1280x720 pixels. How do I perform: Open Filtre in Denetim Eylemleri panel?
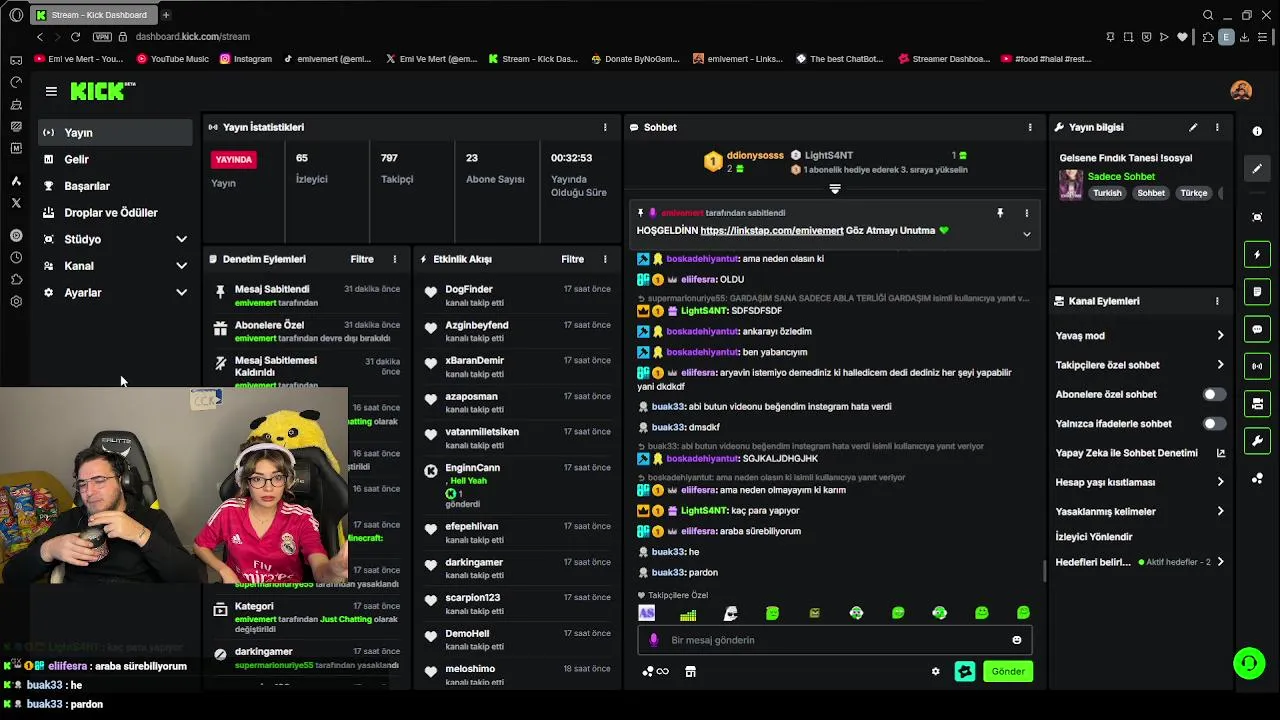coord(362,259)
